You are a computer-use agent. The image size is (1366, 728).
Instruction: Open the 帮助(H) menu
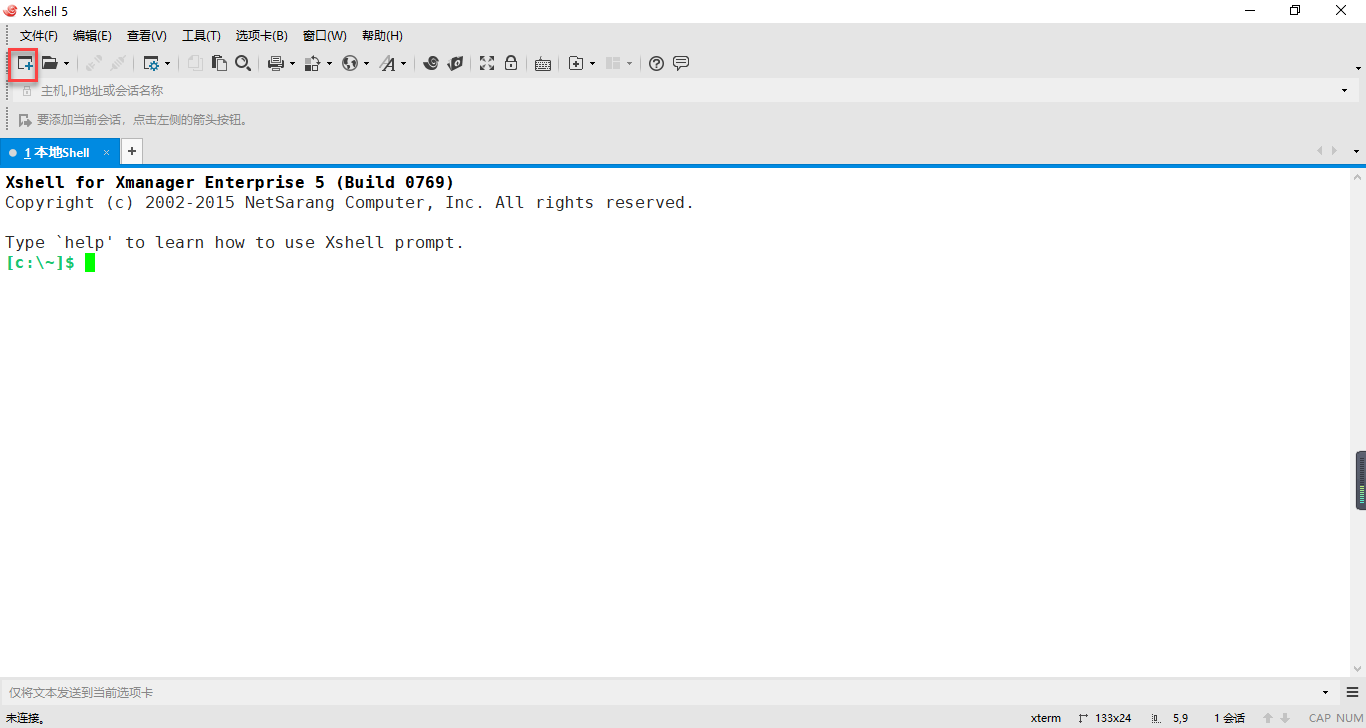[x=382, y=36]
